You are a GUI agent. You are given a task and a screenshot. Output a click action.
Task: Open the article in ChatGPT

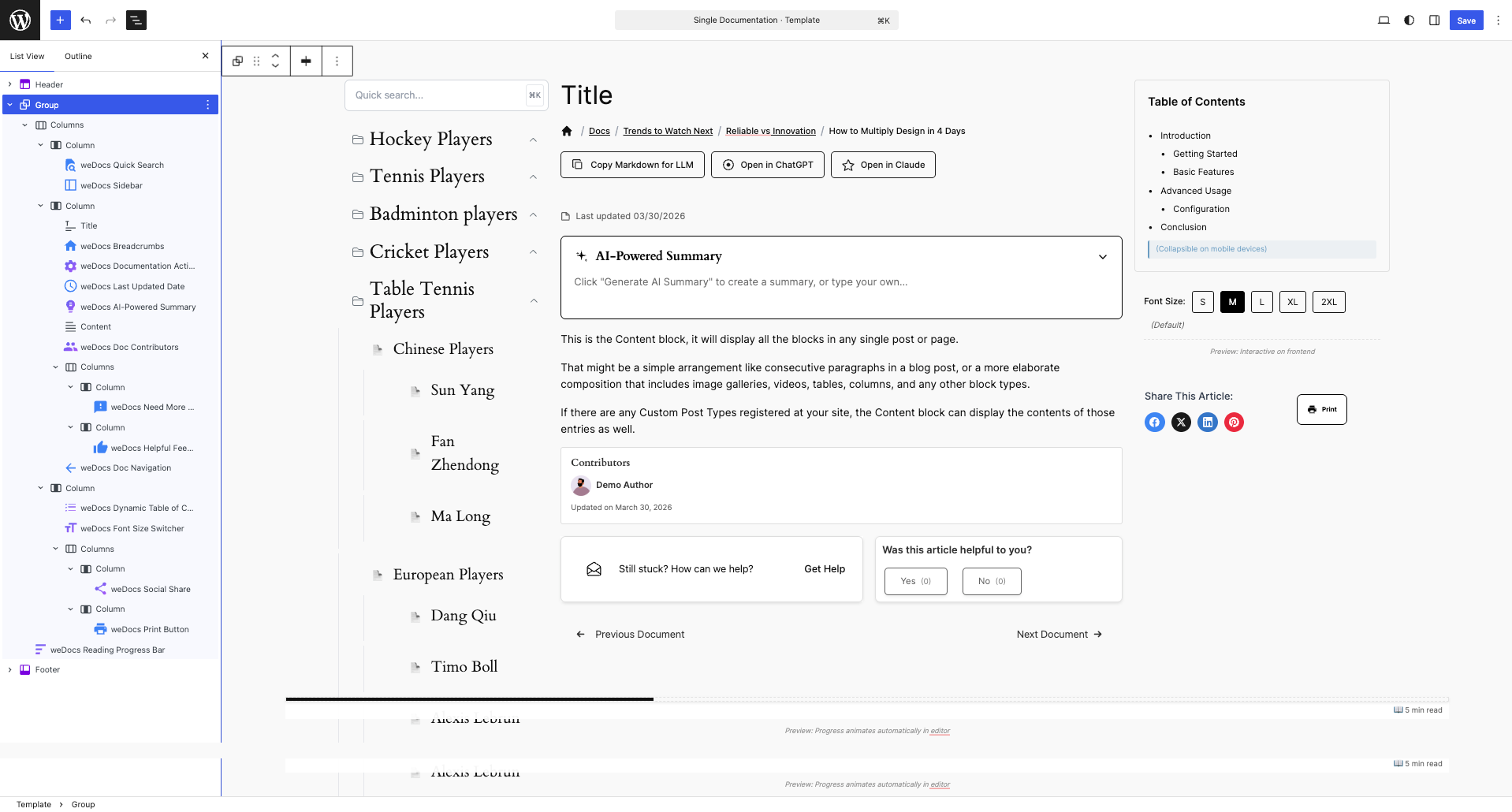(767, 165)
